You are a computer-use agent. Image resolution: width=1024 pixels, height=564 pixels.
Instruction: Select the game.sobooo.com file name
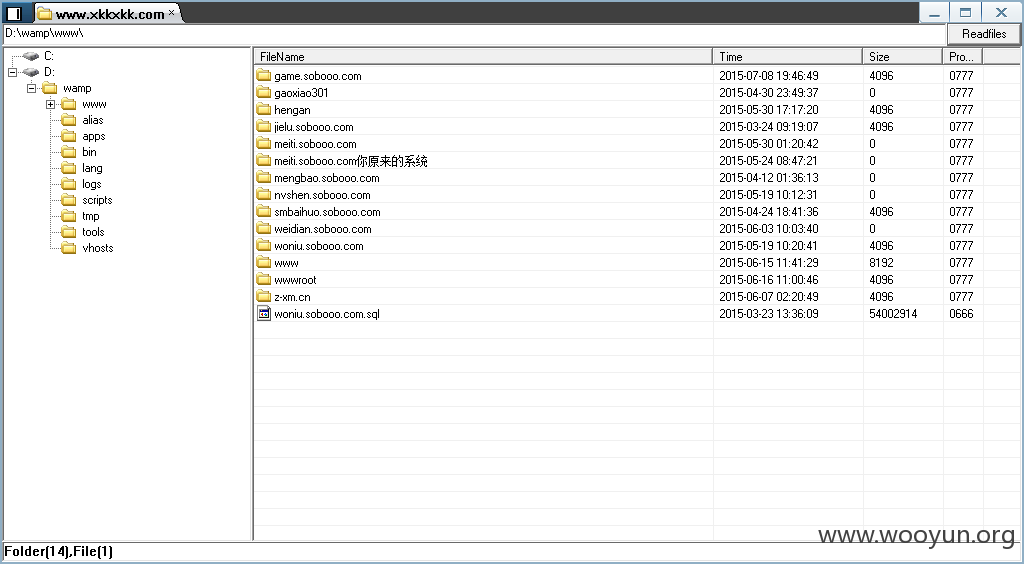[x=317, y=76]
